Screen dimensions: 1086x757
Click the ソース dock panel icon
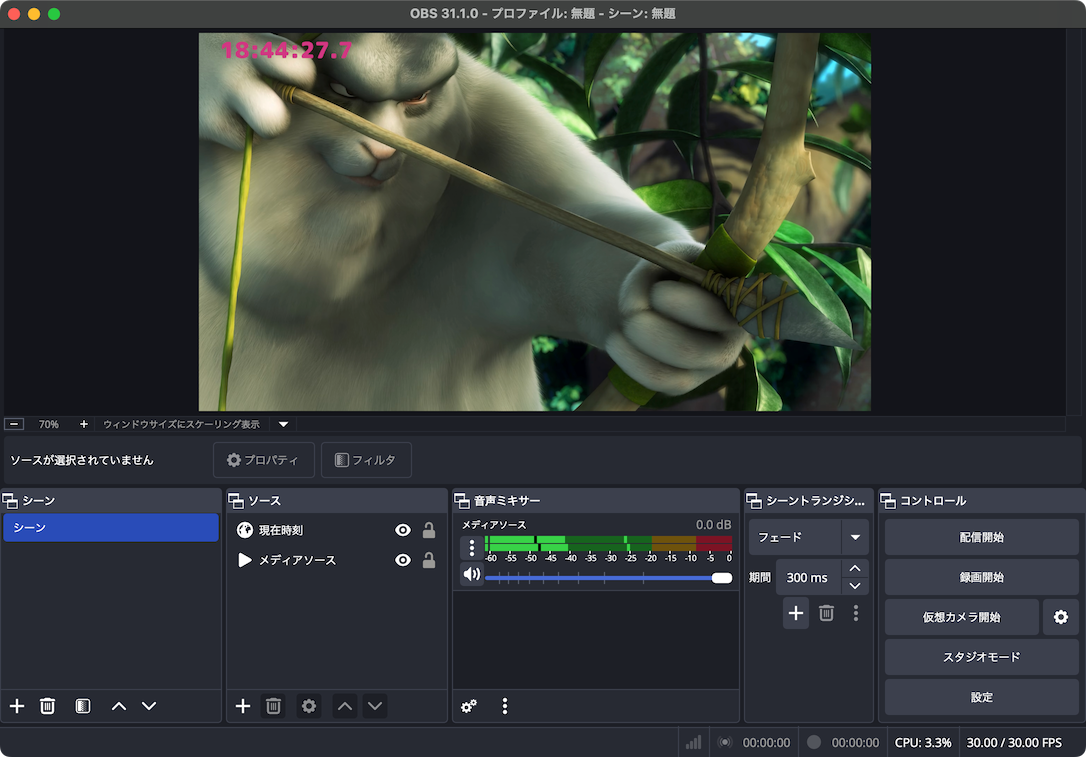click(236, 500)
